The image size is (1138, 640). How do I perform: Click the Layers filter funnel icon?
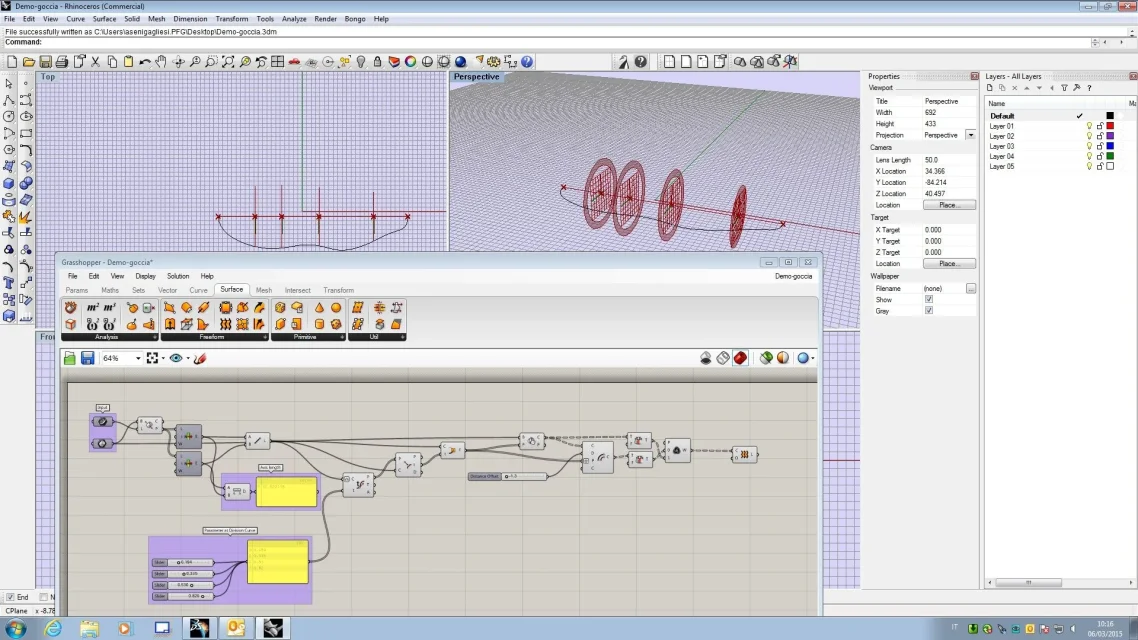click(1065, 88)
